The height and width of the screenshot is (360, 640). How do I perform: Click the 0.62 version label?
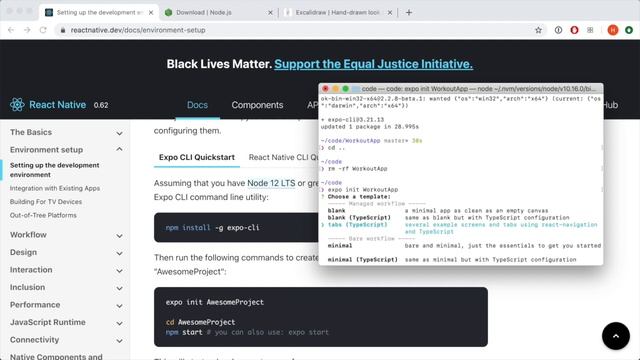[x=101, y=105]
